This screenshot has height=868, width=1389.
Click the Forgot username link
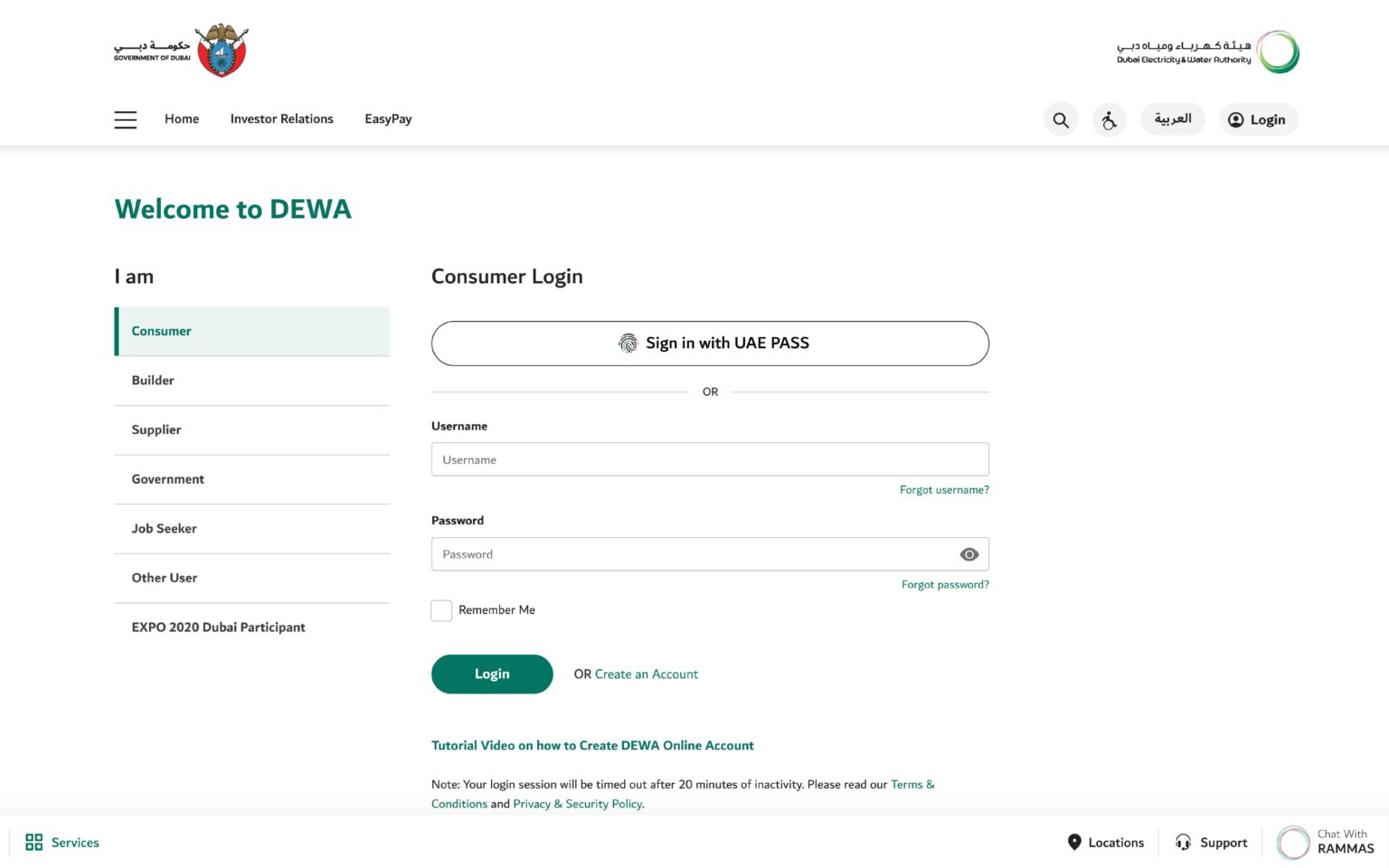pos(944,489)
